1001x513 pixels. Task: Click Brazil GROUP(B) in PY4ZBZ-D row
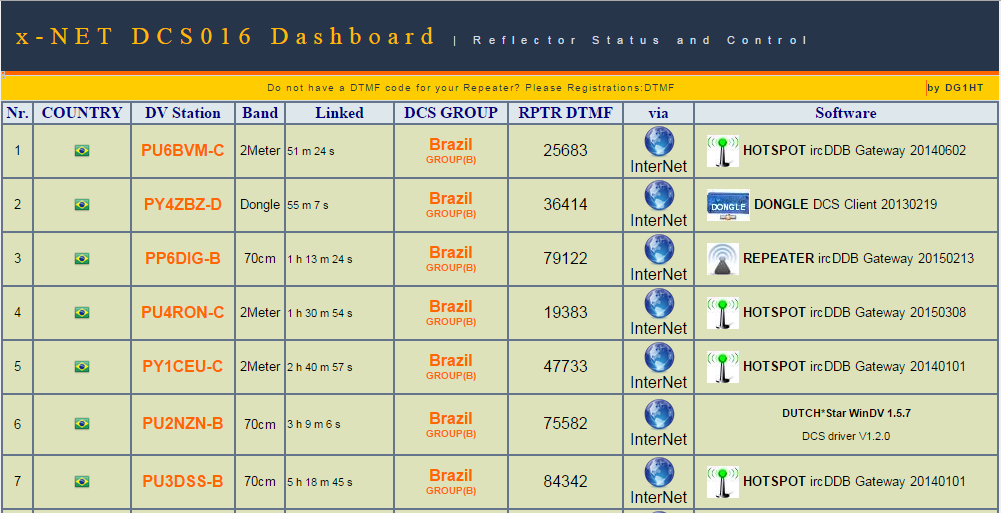(451, 205)
